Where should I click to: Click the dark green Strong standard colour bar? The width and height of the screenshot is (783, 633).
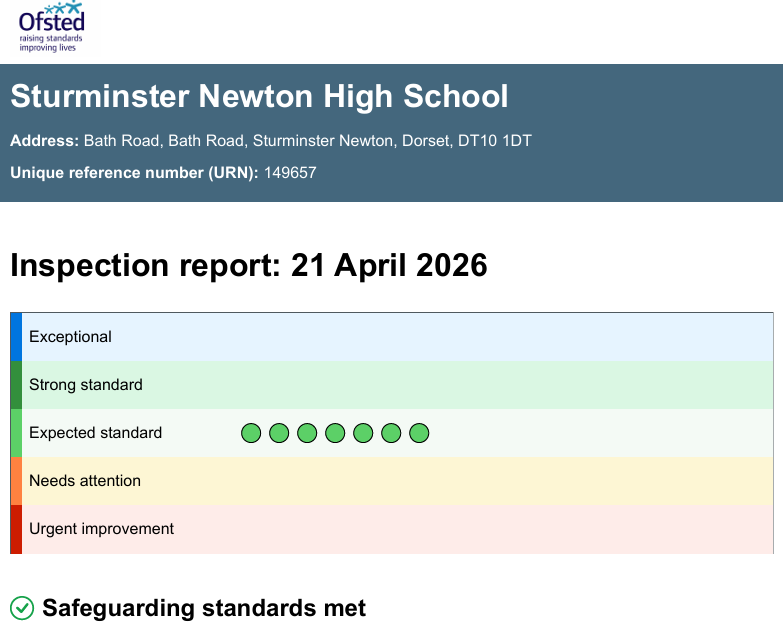[16, 385]
